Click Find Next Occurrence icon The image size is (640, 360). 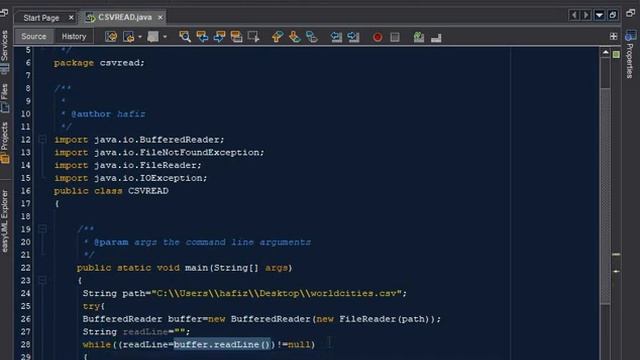click(x=219, y=37)
